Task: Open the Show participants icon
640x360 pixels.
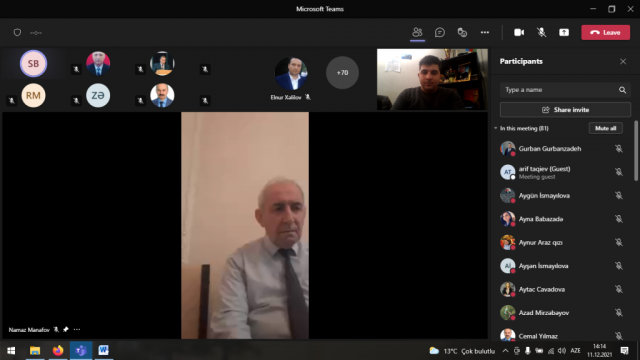Action: click(x=417, y=32)
